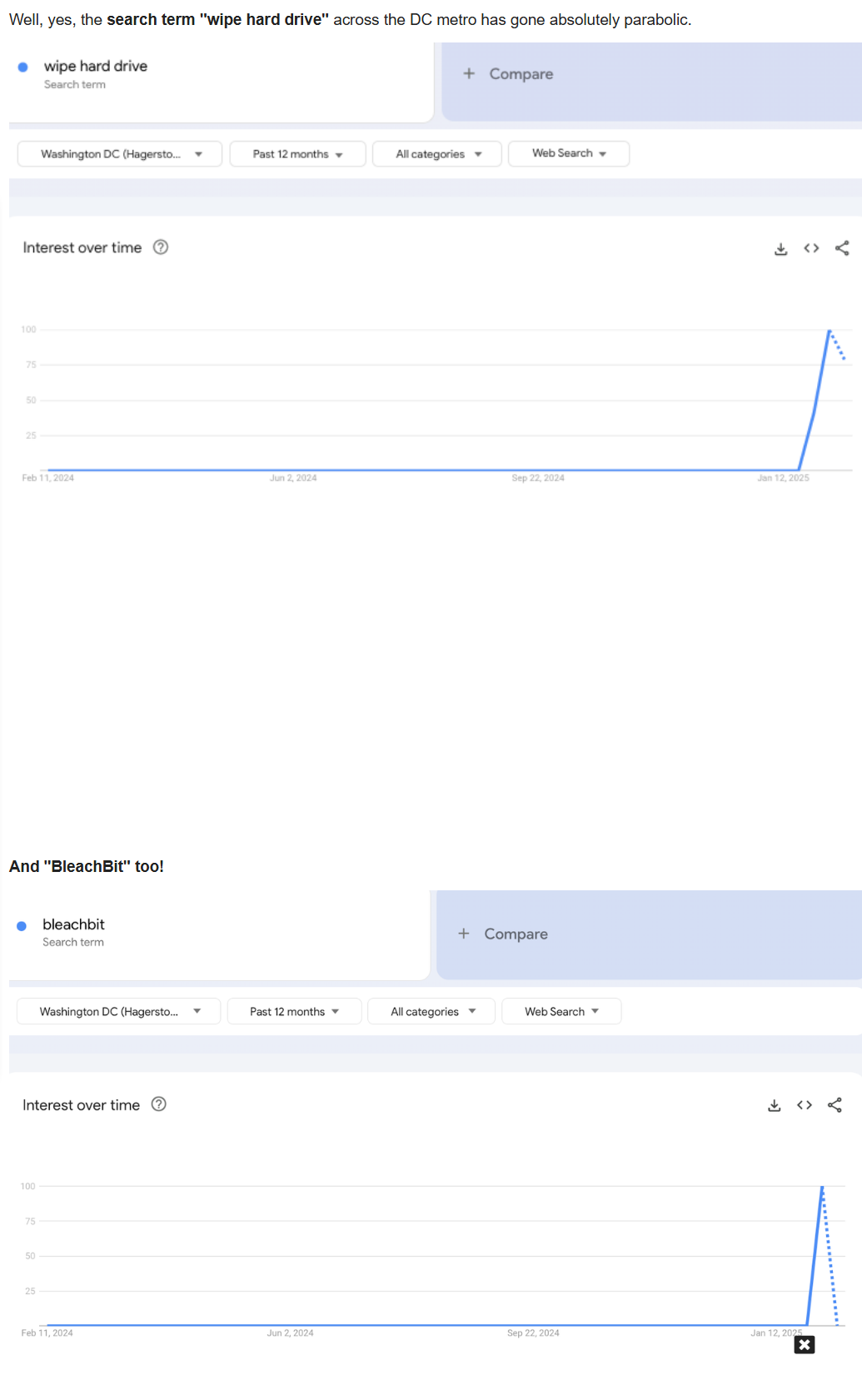862x1400 pixels.
Task: Click the bold 'And "BleachBit" too!' heading
Action: (x=87, y=866)
